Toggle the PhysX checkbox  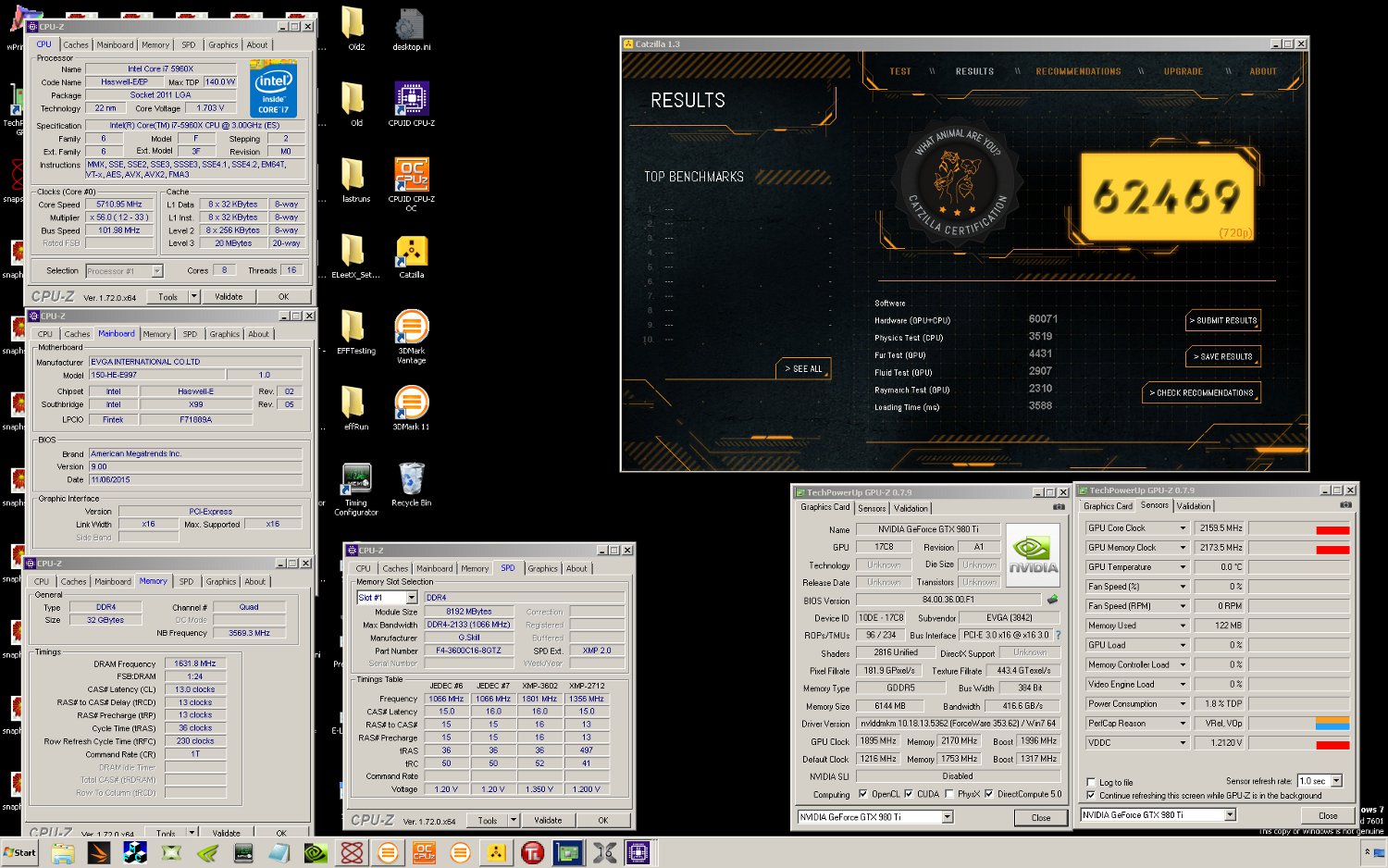[x=949, y=794]
